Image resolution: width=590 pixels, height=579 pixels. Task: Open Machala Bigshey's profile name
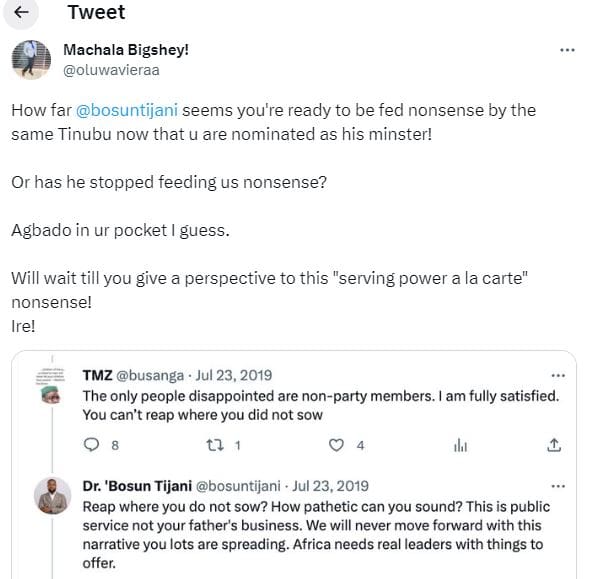click(126, 50)
